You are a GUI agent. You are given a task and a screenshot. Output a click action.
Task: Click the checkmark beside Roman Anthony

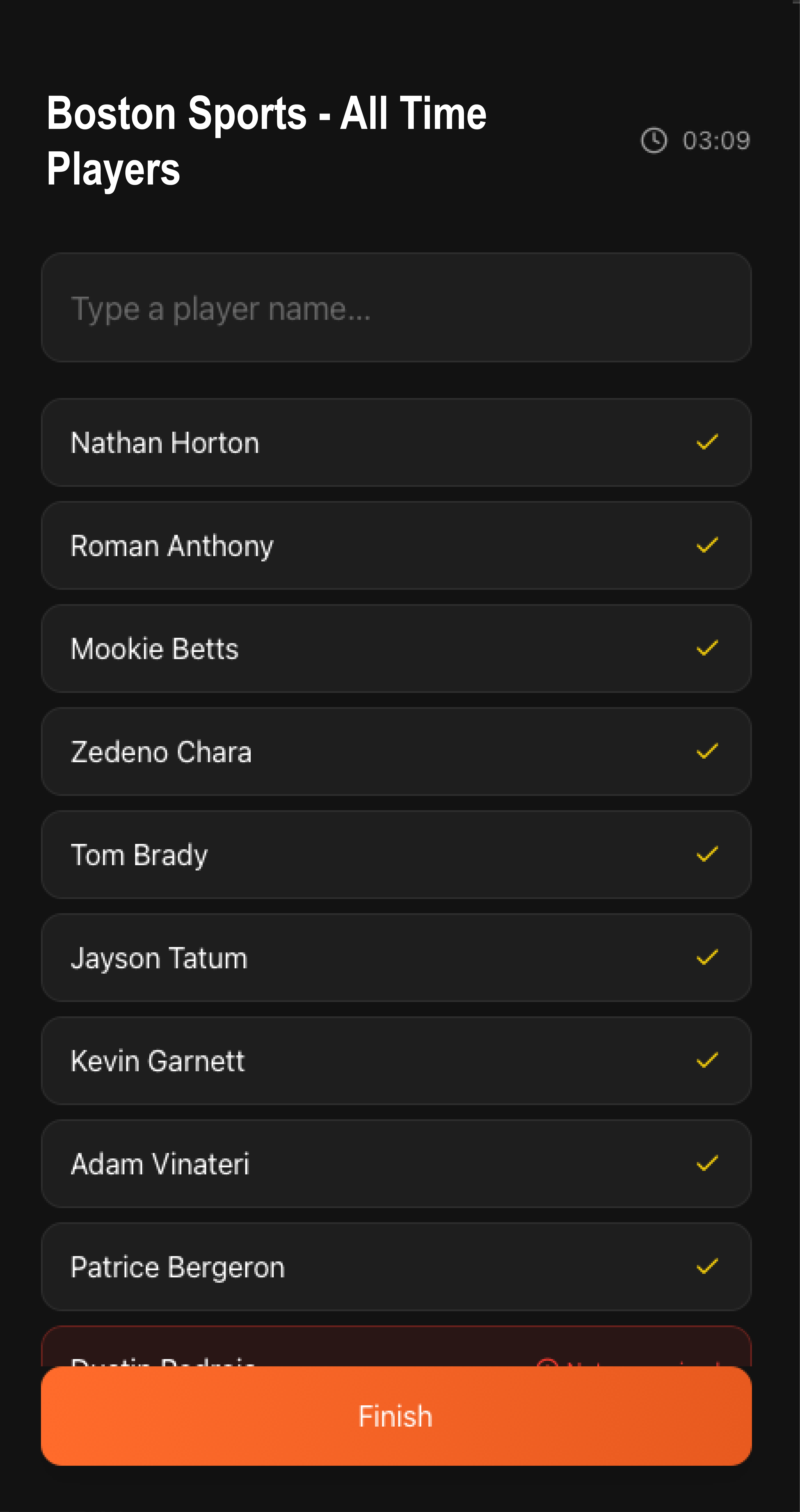point(707,545)
